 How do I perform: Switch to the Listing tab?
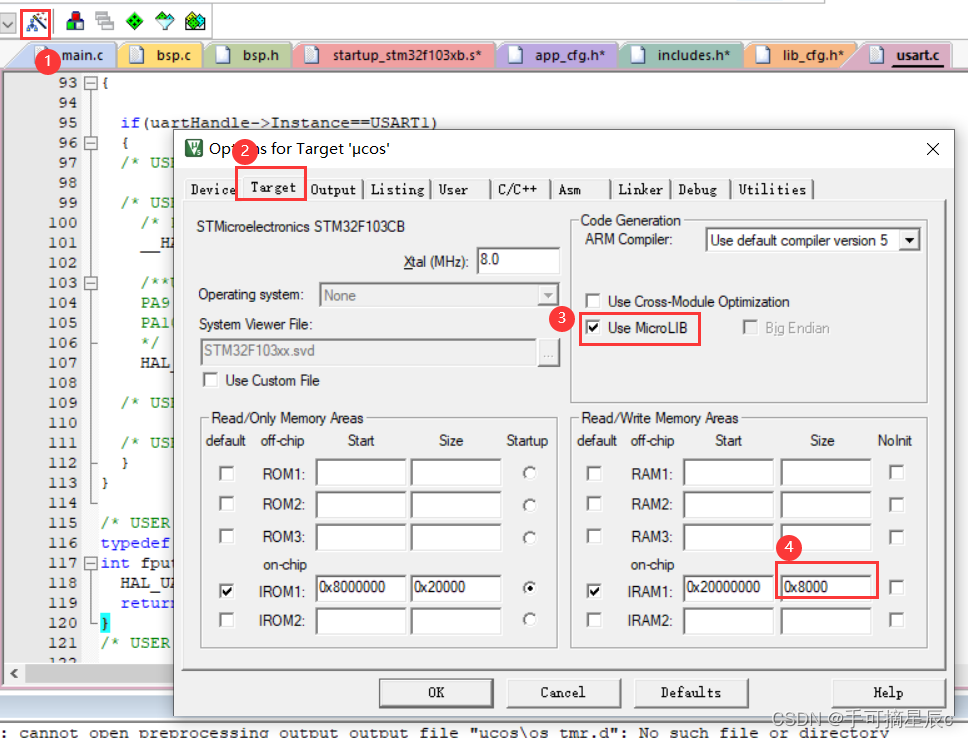(397, 190)
